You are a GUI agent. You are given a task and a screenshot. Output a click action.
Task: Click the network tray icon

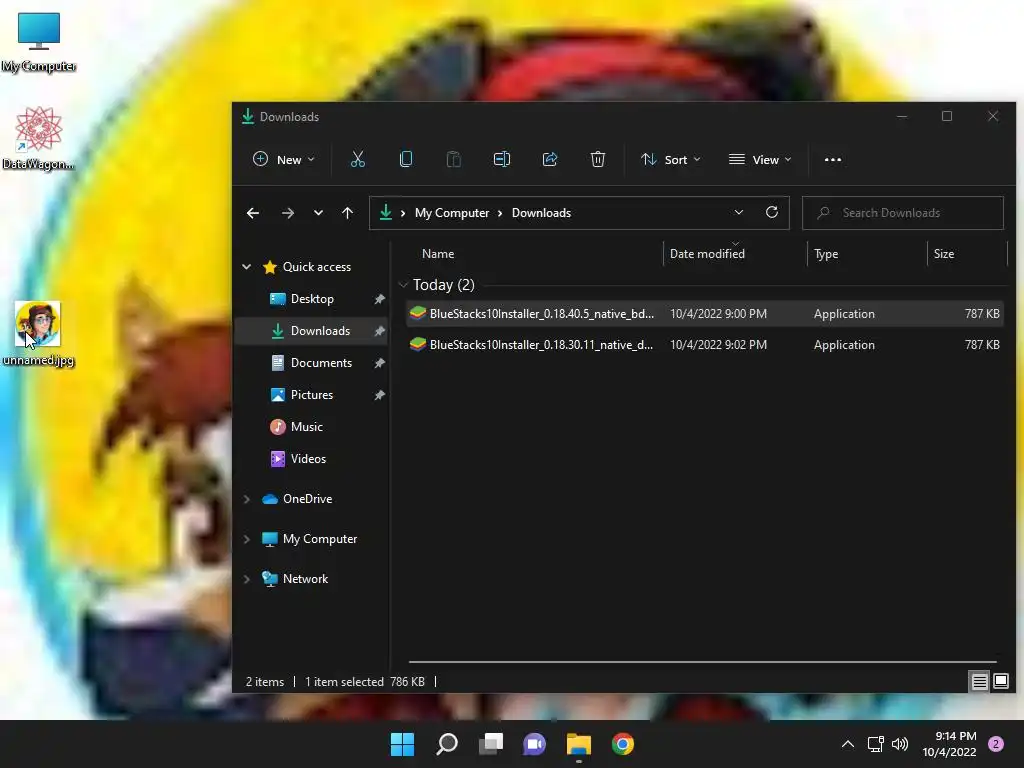[875, 744]
